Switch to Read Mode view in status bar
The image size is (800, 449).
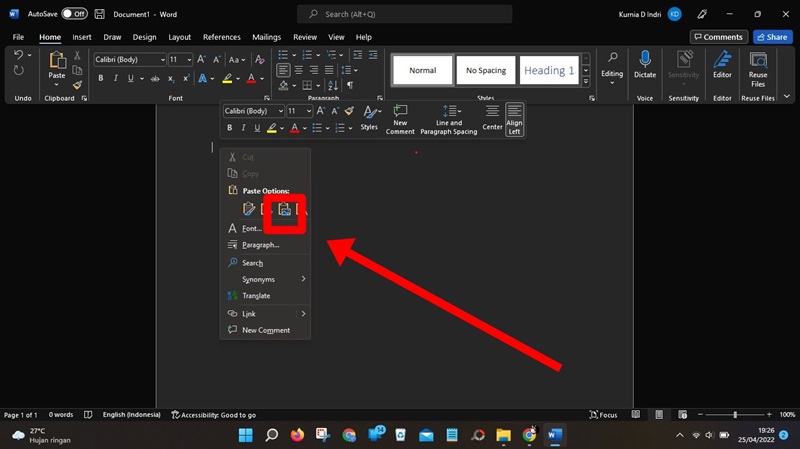point(636,415)
